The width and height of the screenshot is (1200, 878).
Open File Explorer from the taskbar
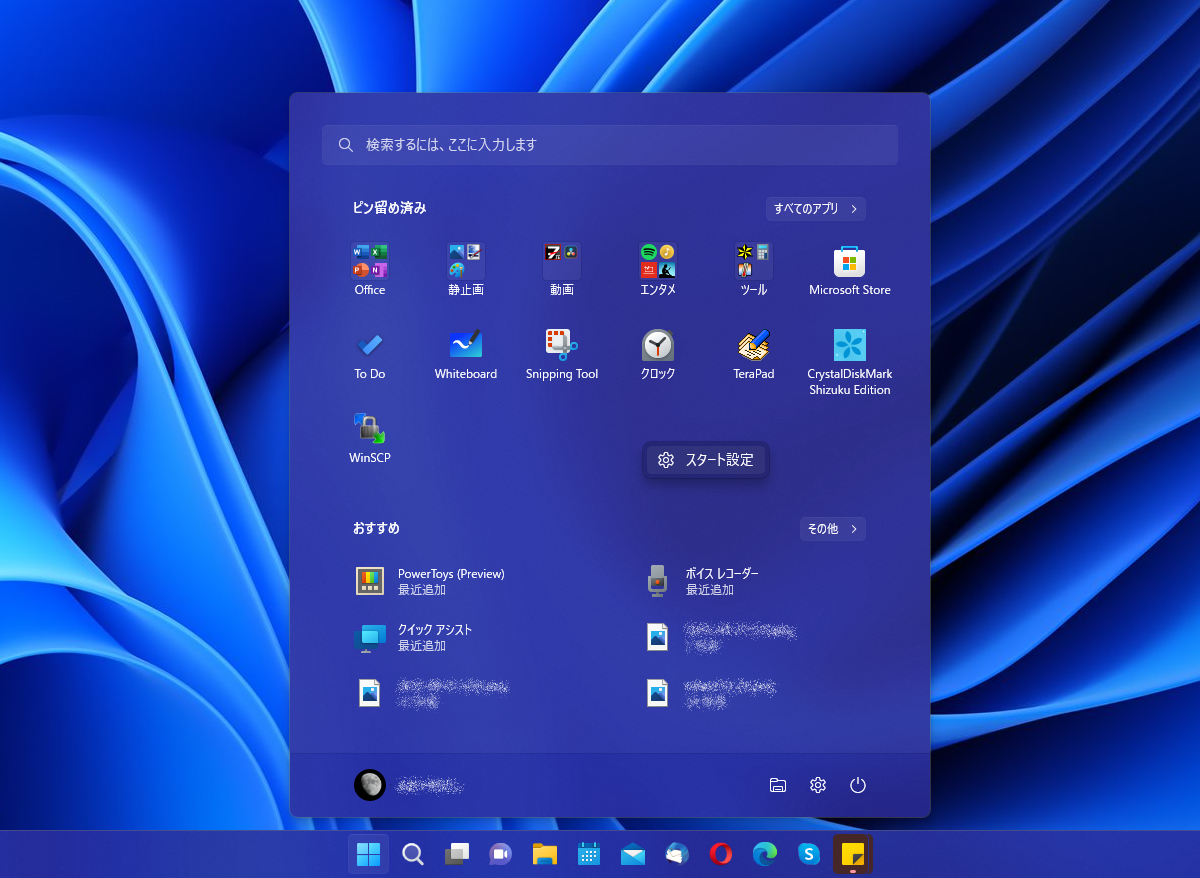click(544, 854)
